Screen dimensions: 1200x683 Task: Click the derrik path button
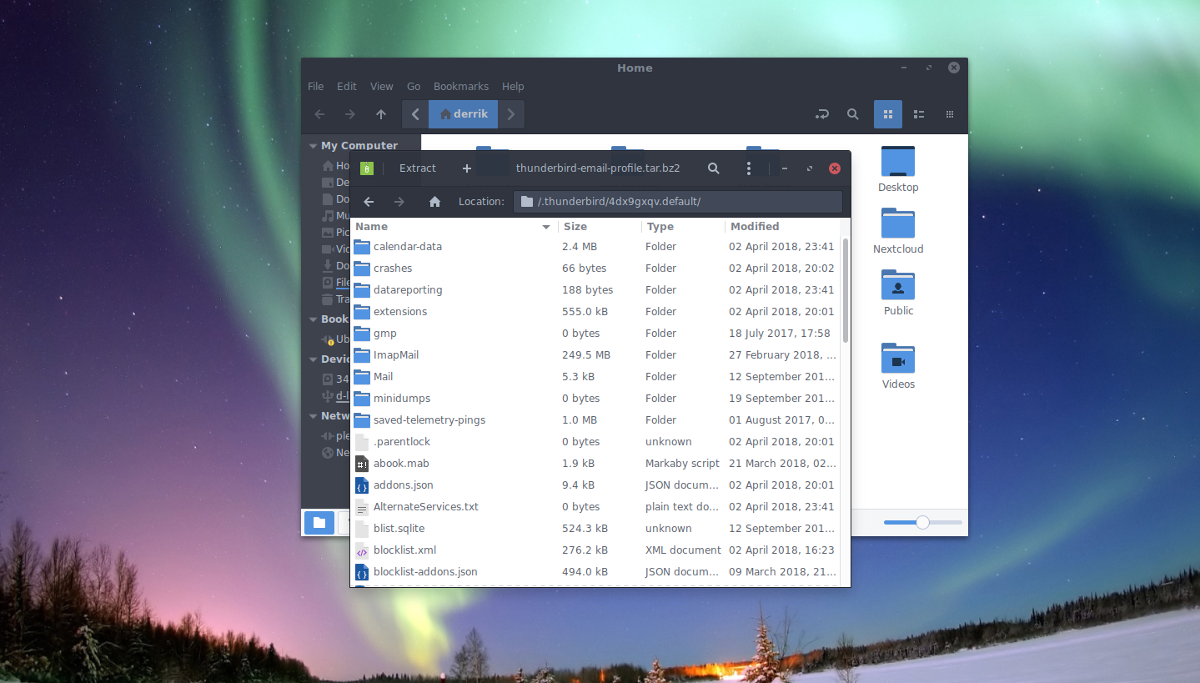click(x=463, y=114)
